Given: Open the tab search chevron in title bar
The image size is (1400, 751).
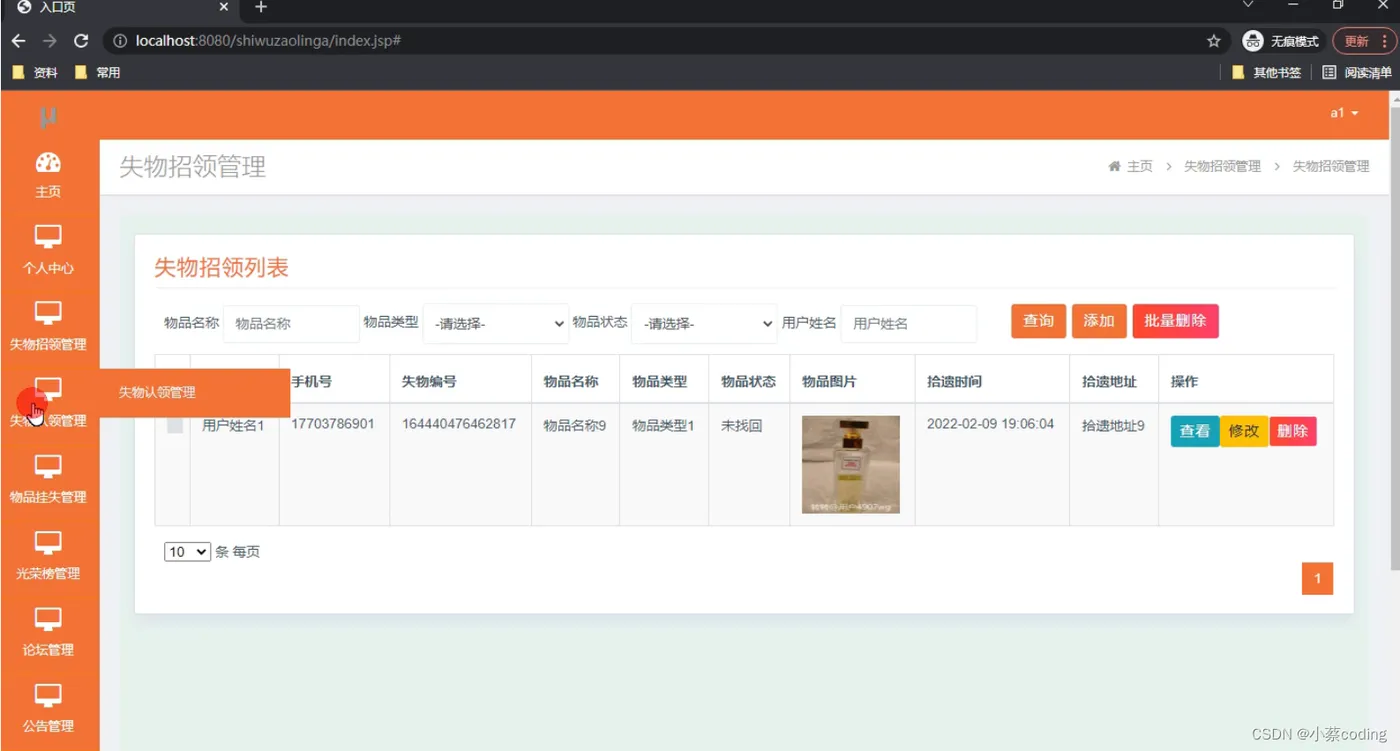Looking at the screenshot, I should pyautogui.click(x=1248, y=6).
